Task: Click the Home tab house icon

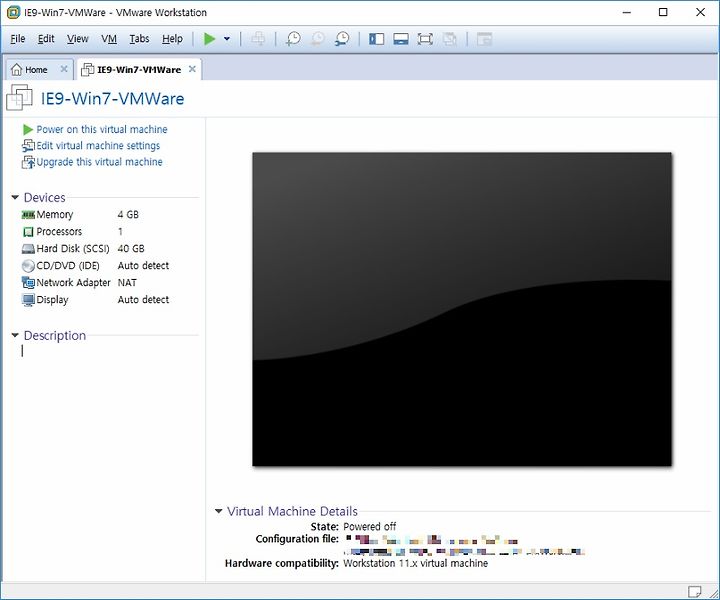Action: (17, 69)
